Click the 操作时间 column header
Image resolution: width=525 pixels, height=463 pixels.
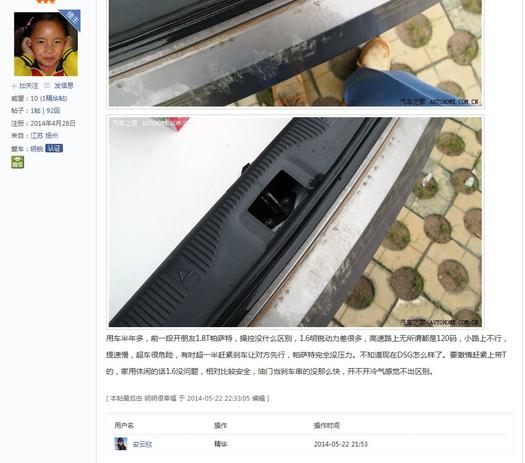coord(326,426)
